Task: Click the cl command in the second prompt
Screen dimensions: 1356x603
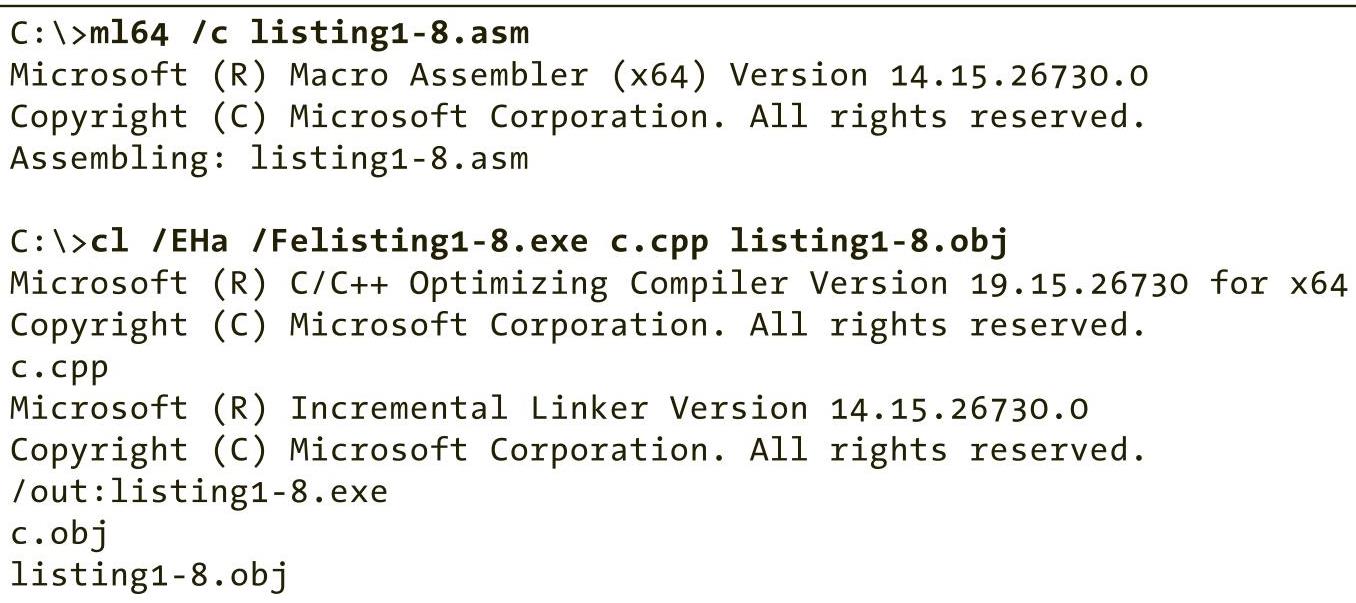Action: click(x=109, y=242)
